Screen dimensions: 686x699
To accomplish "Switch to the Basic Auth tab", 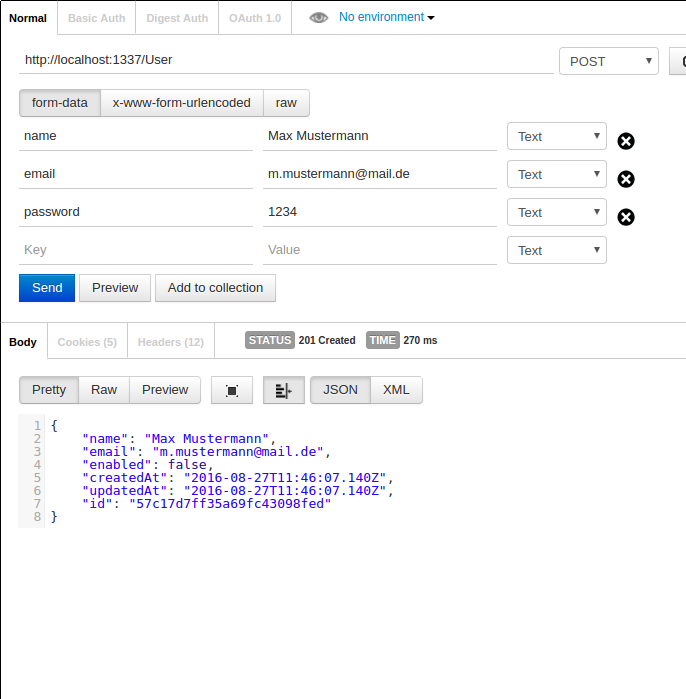I will pos(97,18).
